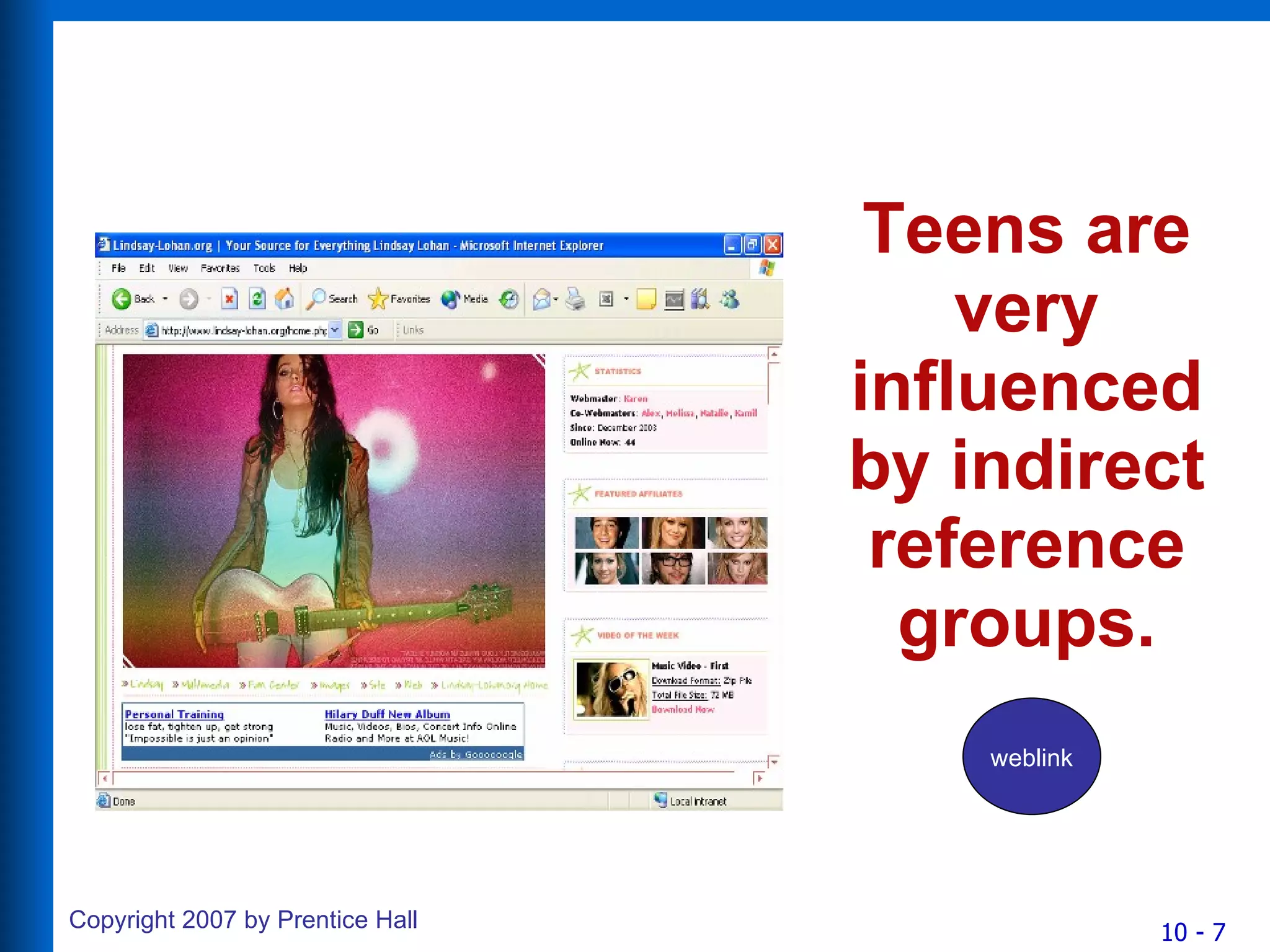Open the History clock icon

pyautogui.click(x=509, y=299)
